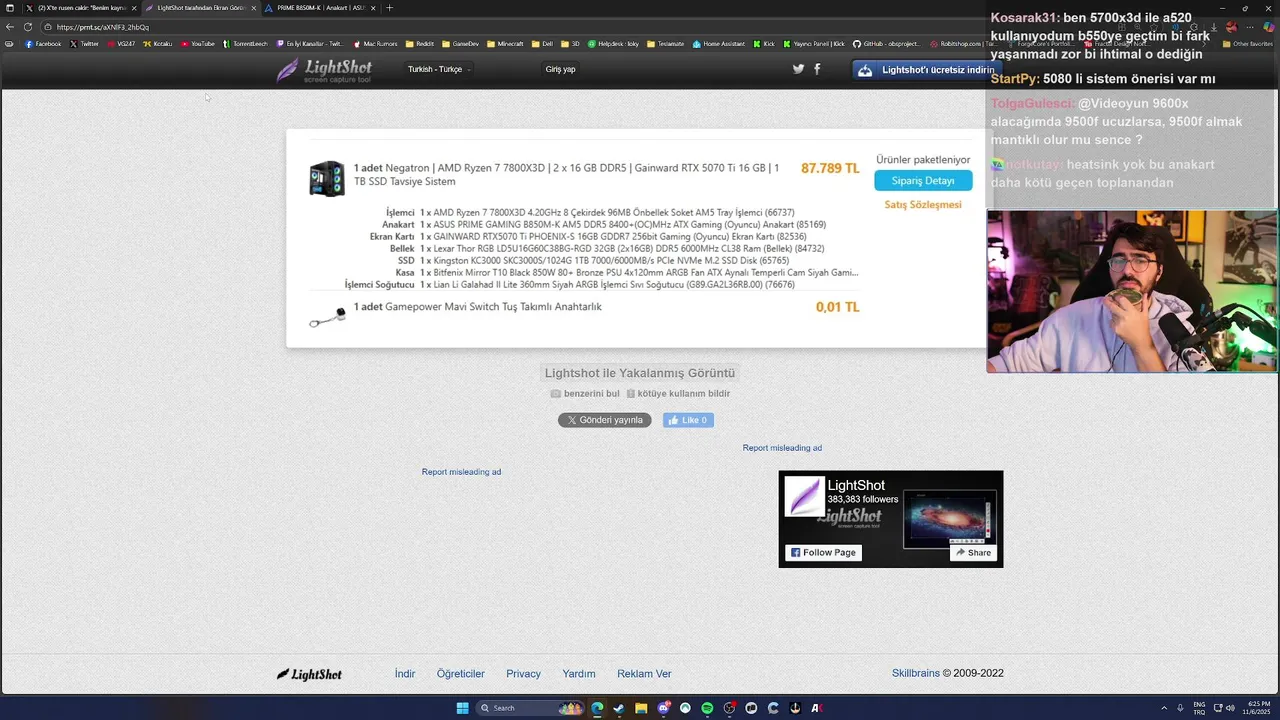1280x720 pixels.
Task: Open the Windows Start menu
Action: click(462, 708)
